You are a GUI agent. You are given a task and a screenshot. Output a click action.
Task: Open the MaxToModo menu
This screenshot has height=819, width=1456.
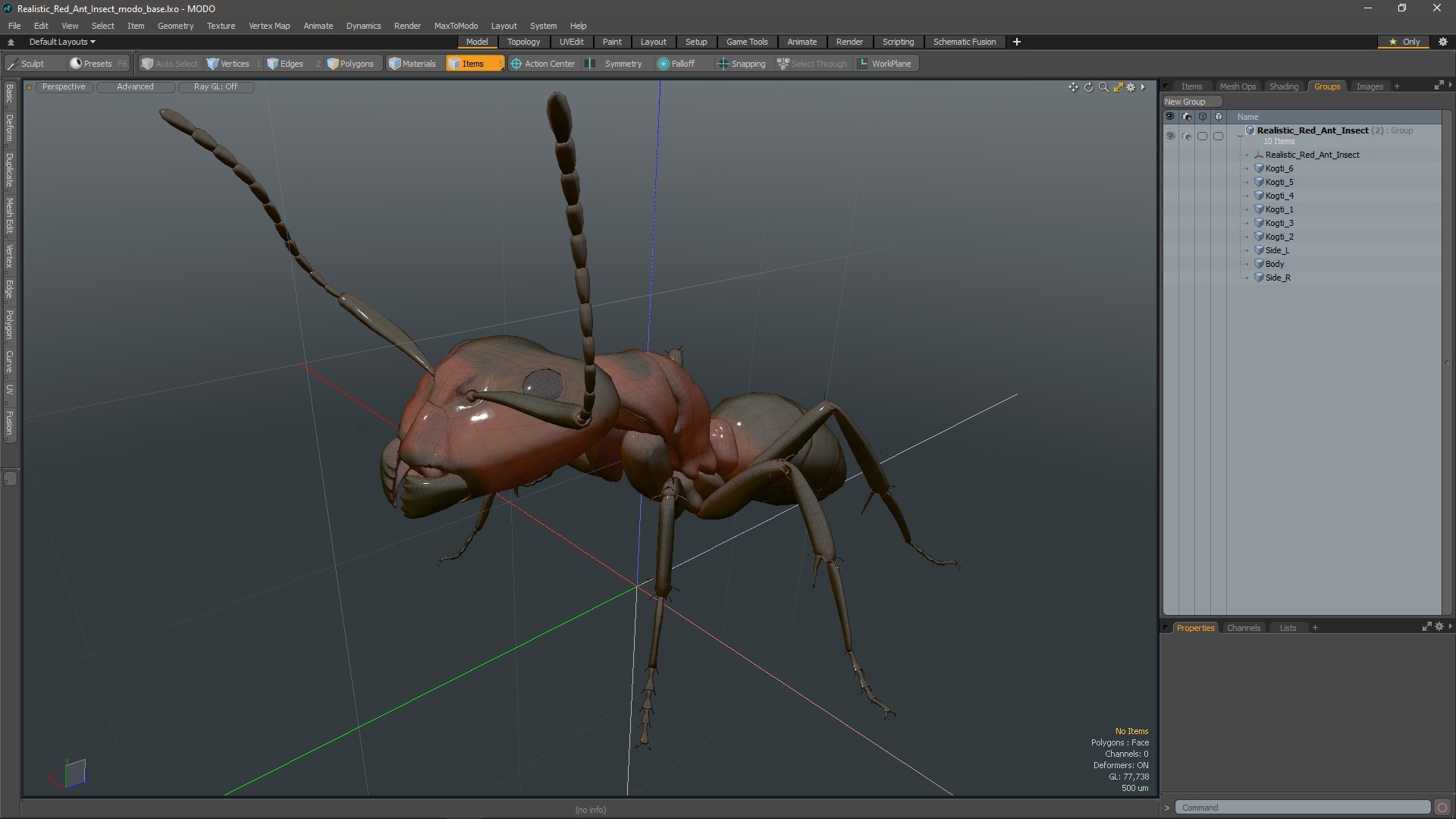(x=456, y=26)
